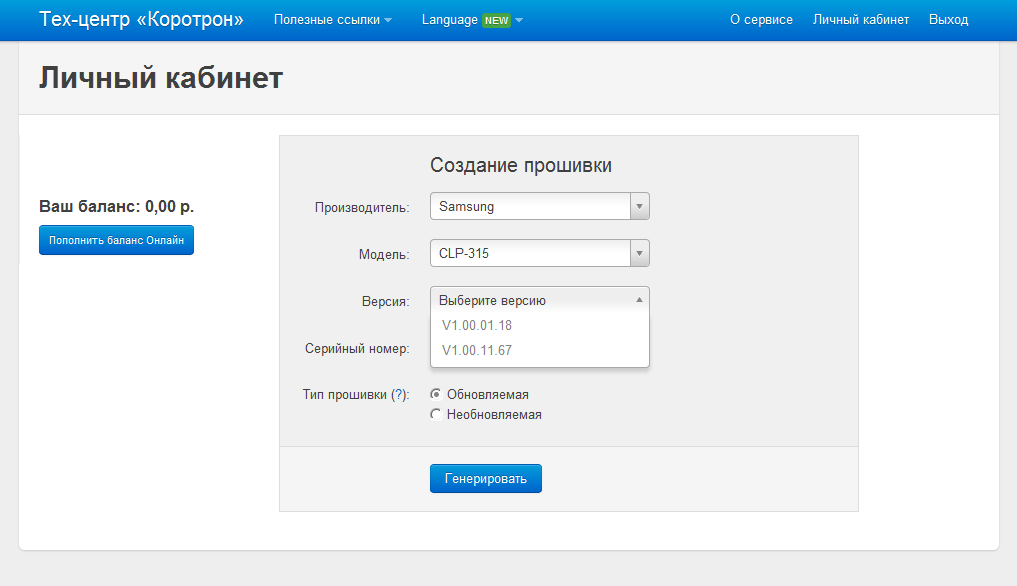
Task: Select version V1.00.11.67
Action: 540,350
